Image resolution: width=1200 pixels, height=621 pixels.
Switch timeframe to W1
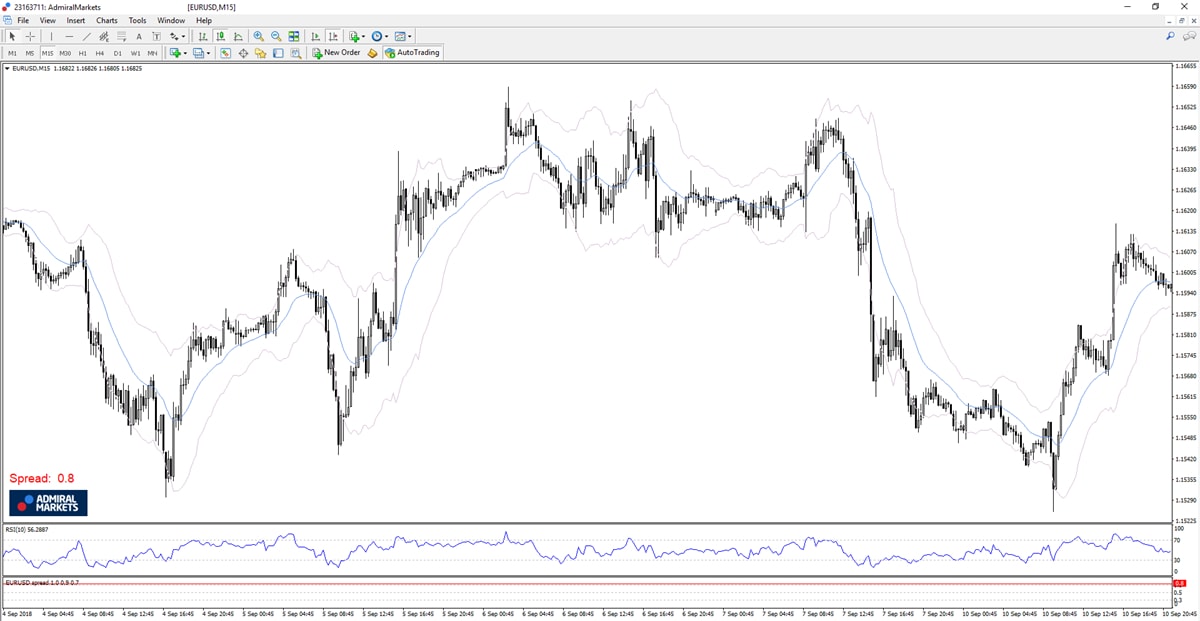(135, 53)
